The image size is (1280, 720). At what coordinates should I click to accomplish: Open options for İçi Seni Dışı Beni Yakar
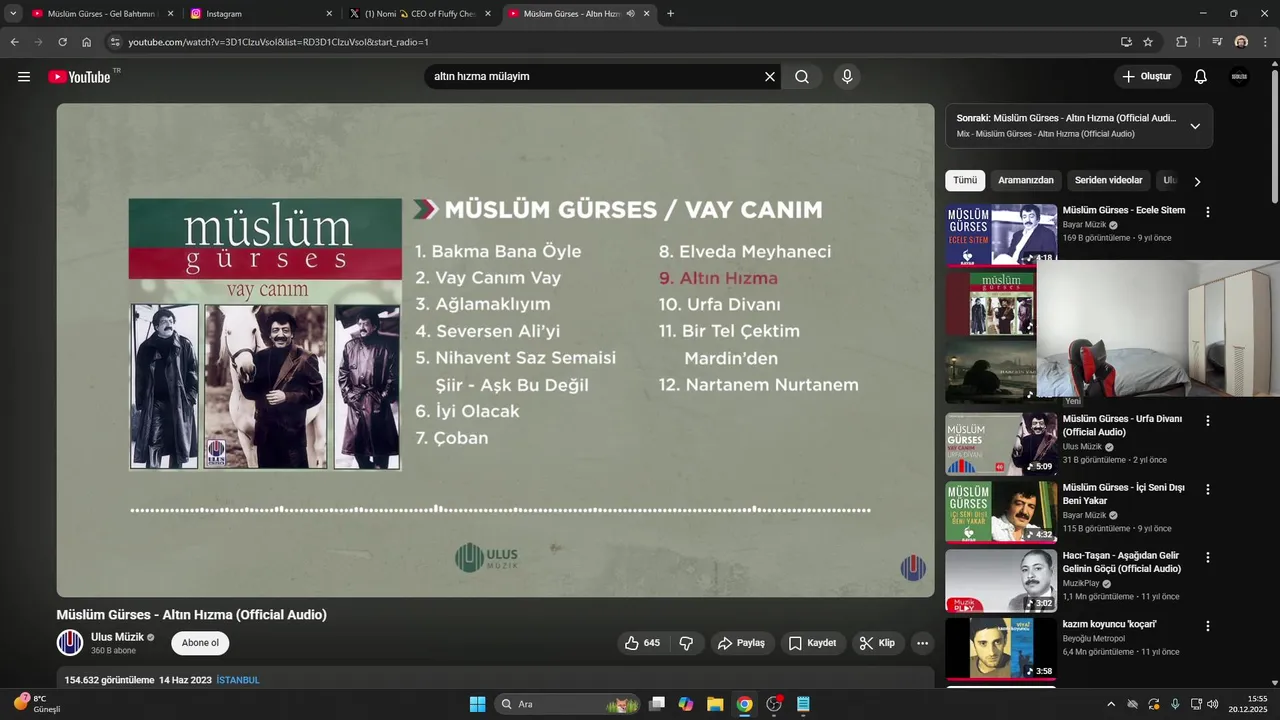(1208, 489)
